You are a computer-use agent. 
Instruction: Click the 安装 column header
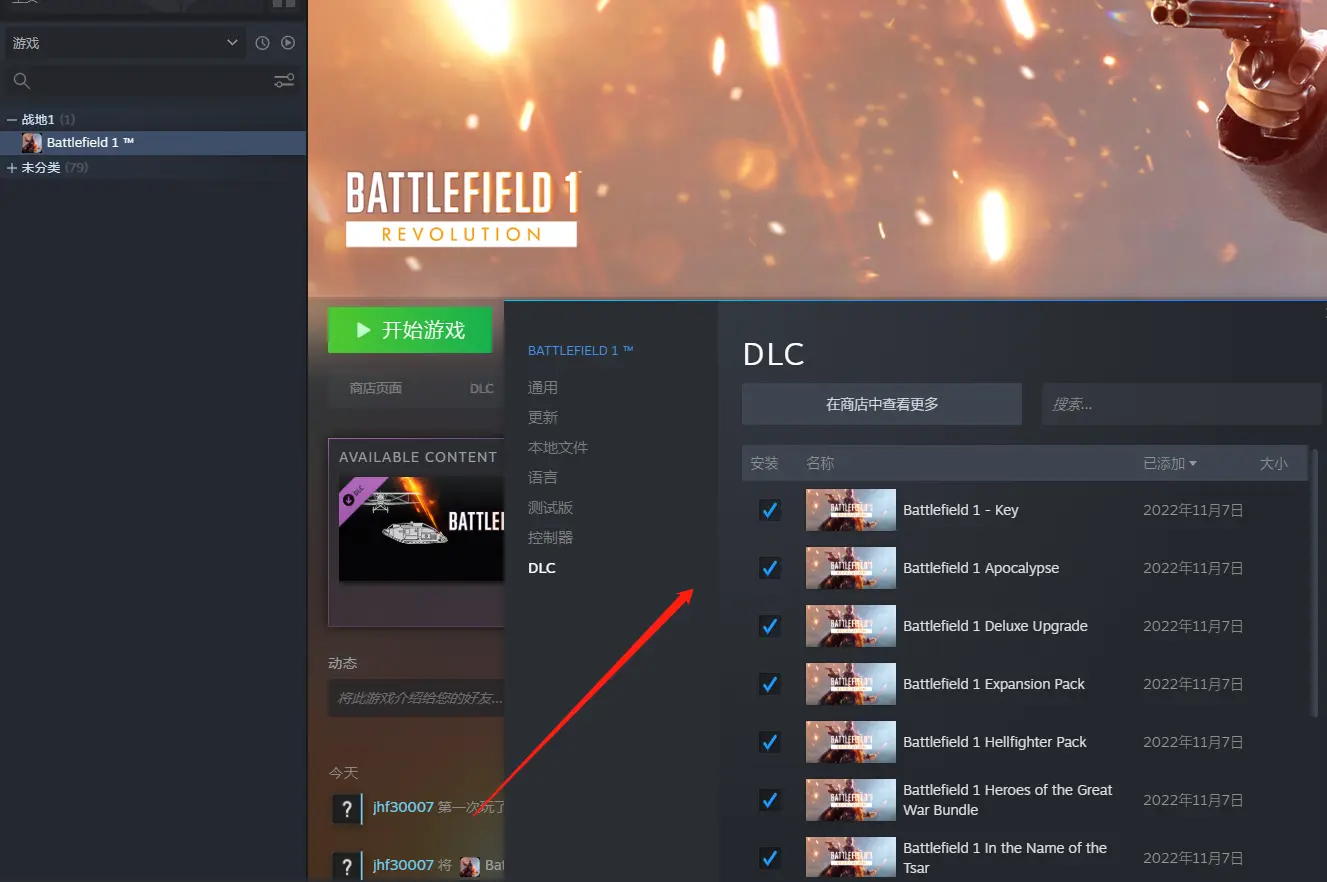[x=764, y=463]
